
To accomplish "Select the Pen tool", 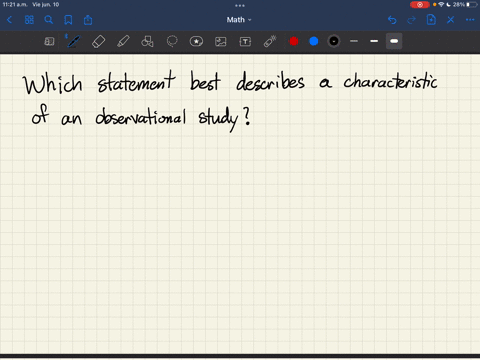I will [x=73, y=41].
